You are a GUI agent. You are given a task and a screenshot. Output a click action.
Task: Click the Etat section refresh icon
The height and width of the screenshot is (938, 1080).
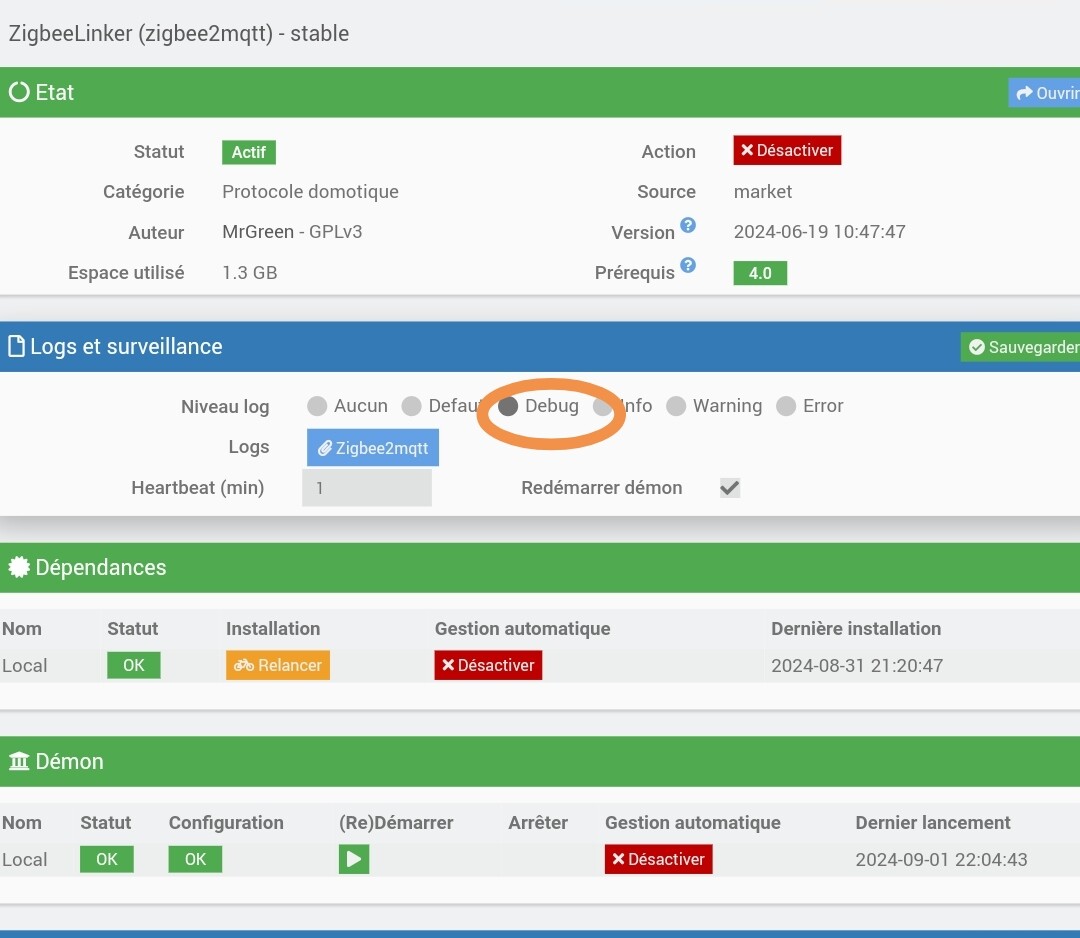click(19, 92)
